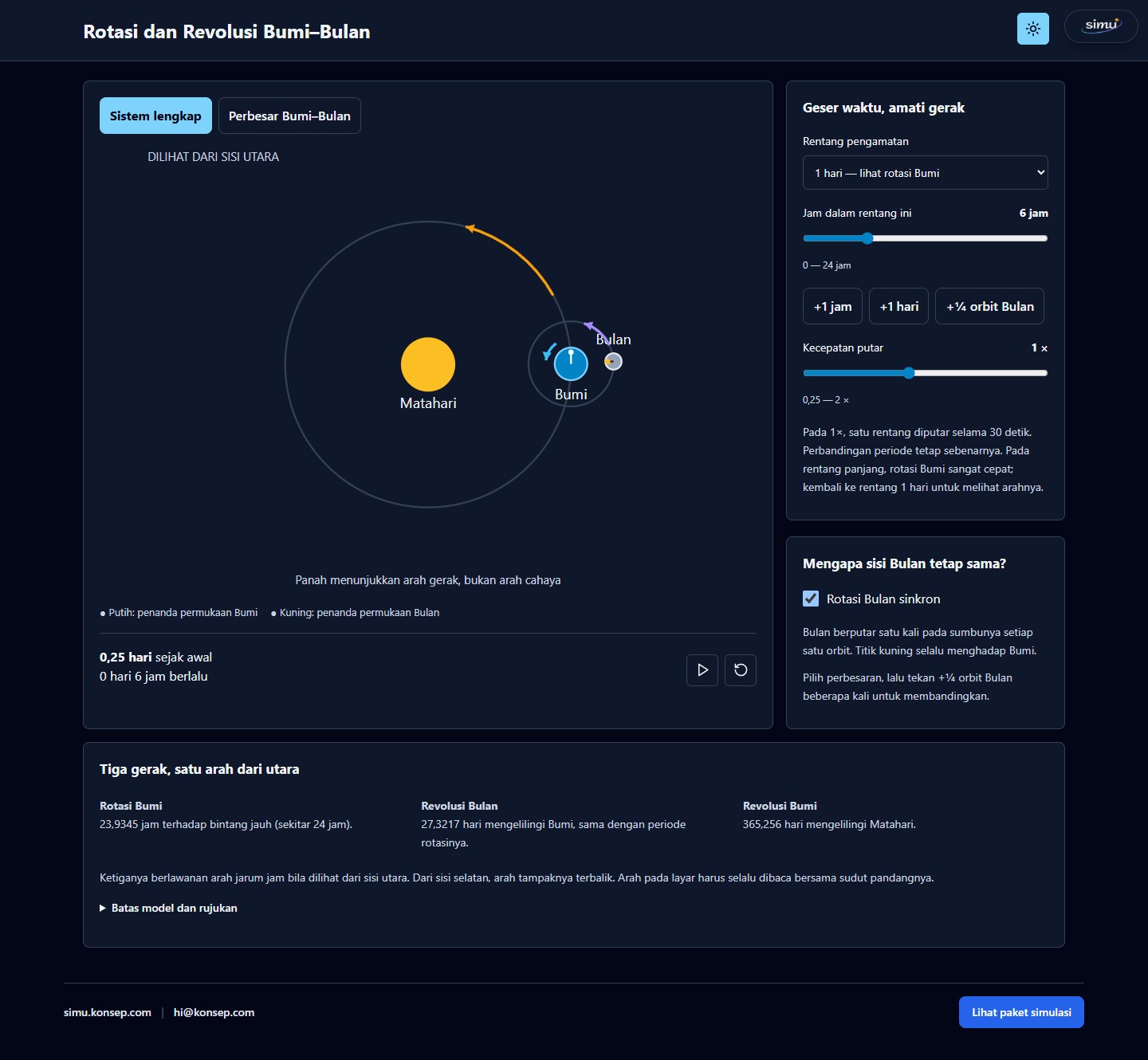
Task: Click the DILIHAT DARI SISI UTARA caption
Action: 213,157
